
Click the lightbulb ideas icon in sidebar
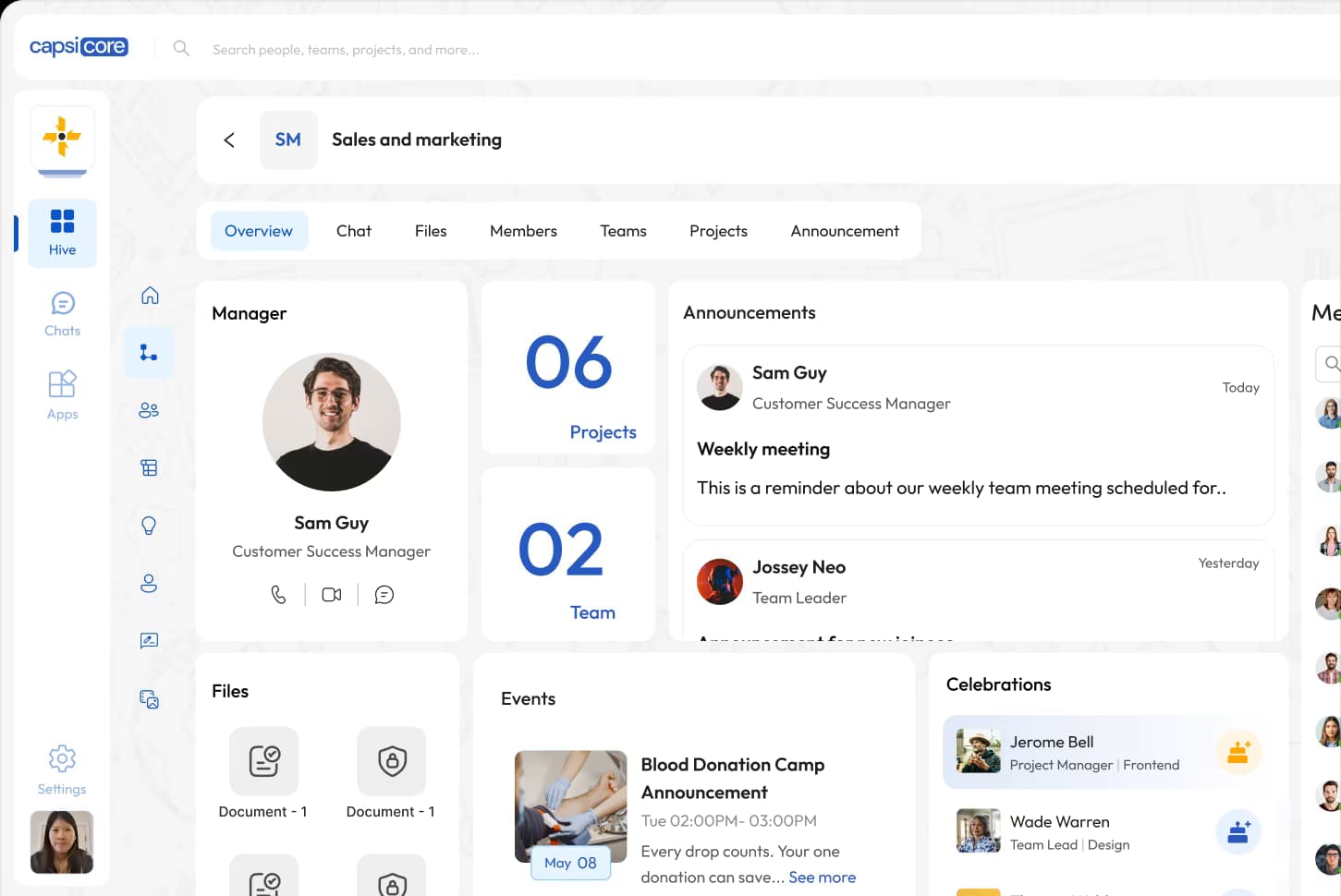[x=149, y=526]
